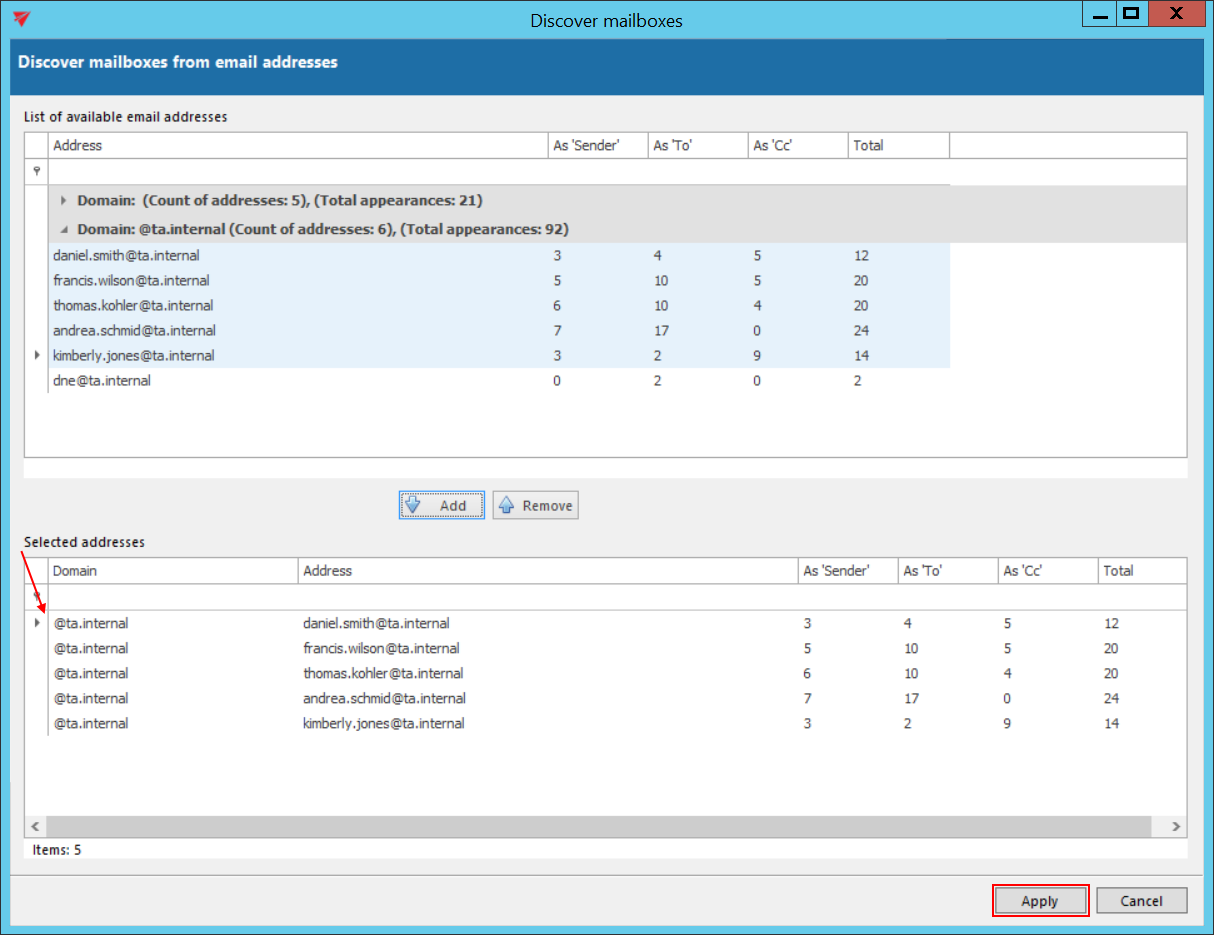
Task: Expand the collapsed blank Domain group
Action: pos(64,200)
